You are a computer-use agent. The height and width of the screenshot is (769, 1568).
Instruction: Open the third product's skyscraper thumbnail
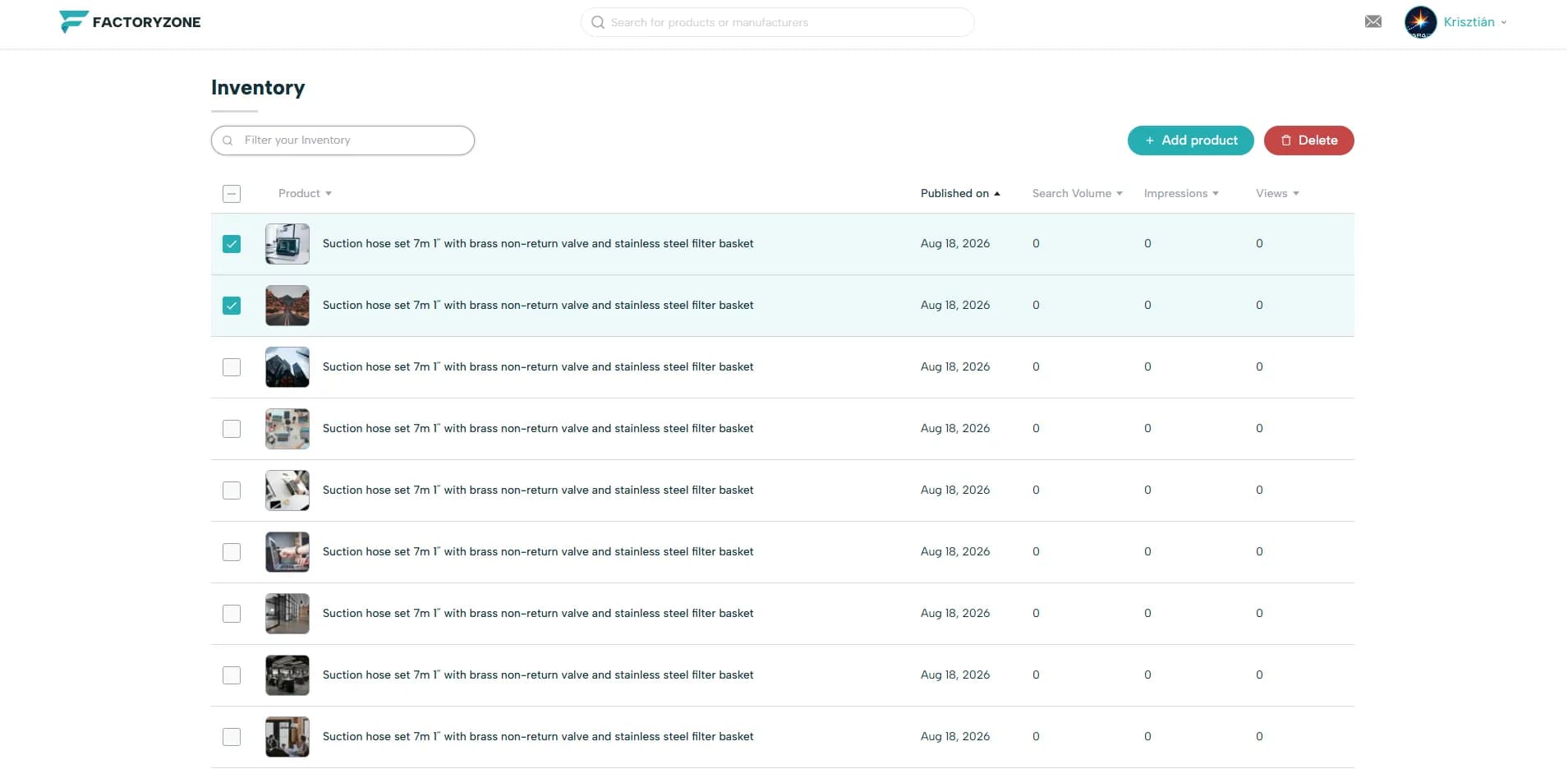tap(287, 367)
